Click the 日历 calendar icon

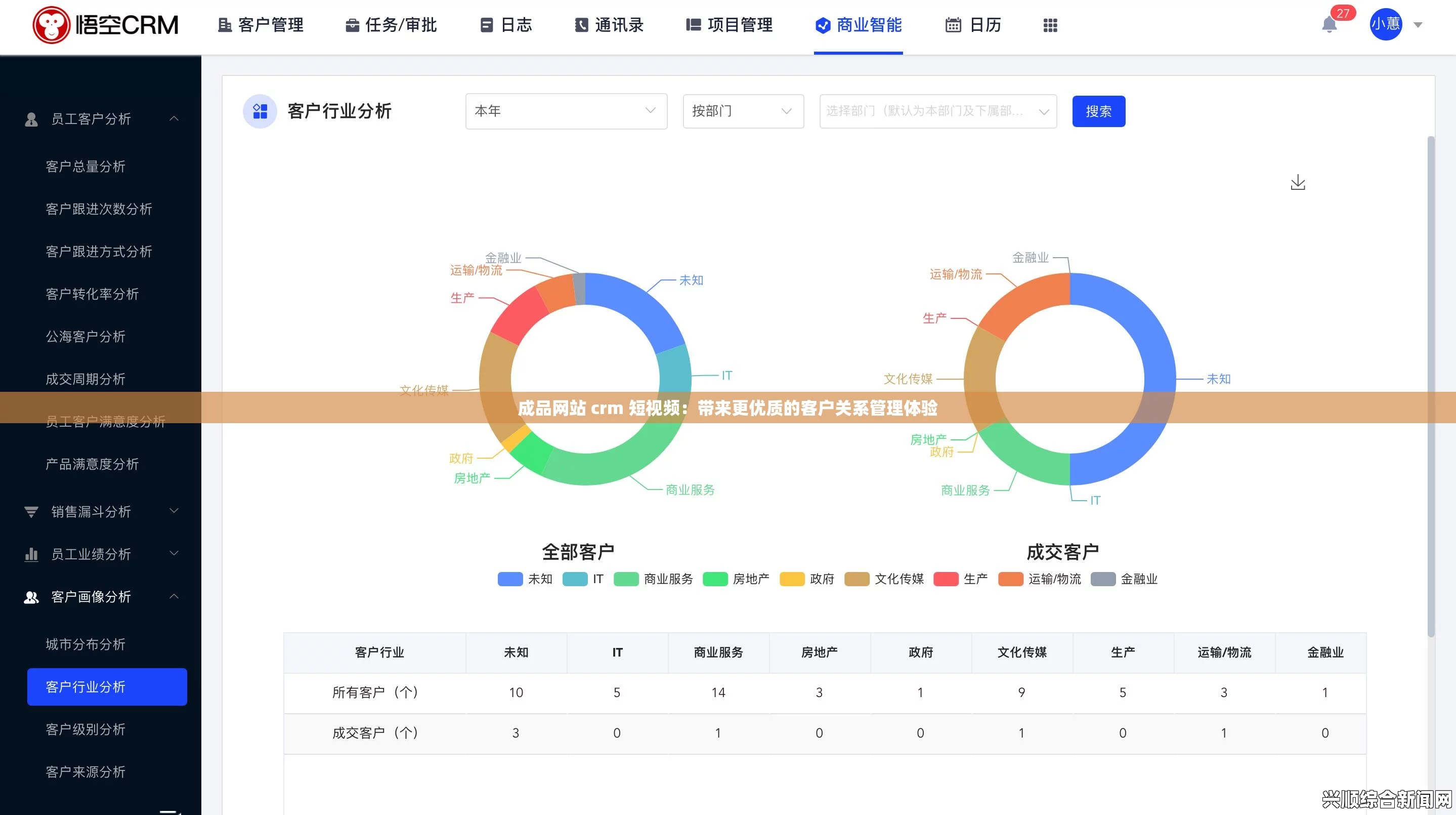(953, 25)
